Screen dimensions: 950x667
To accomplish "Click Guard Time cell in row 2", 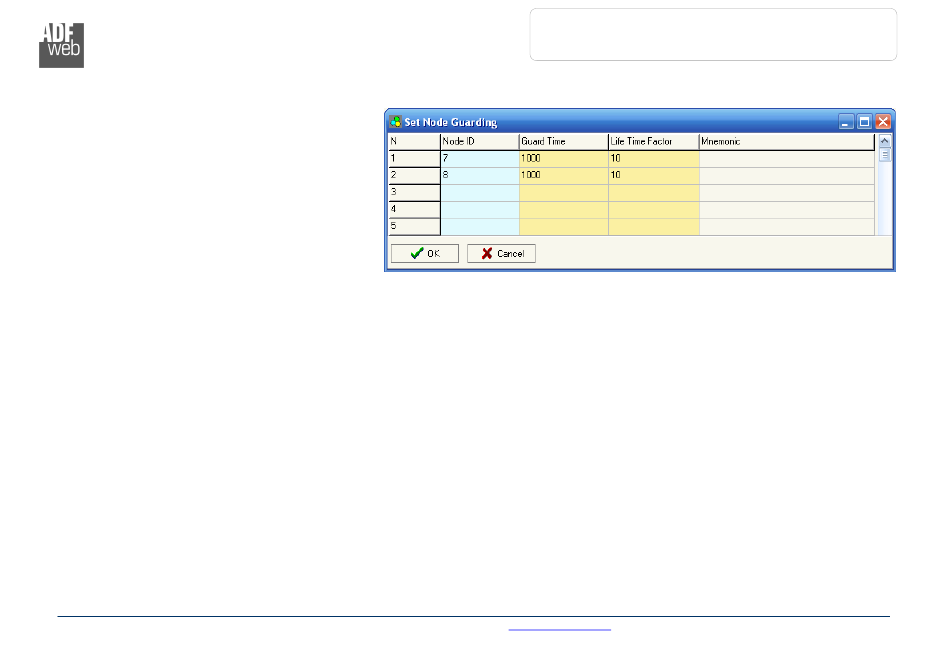I will [563, 176].
